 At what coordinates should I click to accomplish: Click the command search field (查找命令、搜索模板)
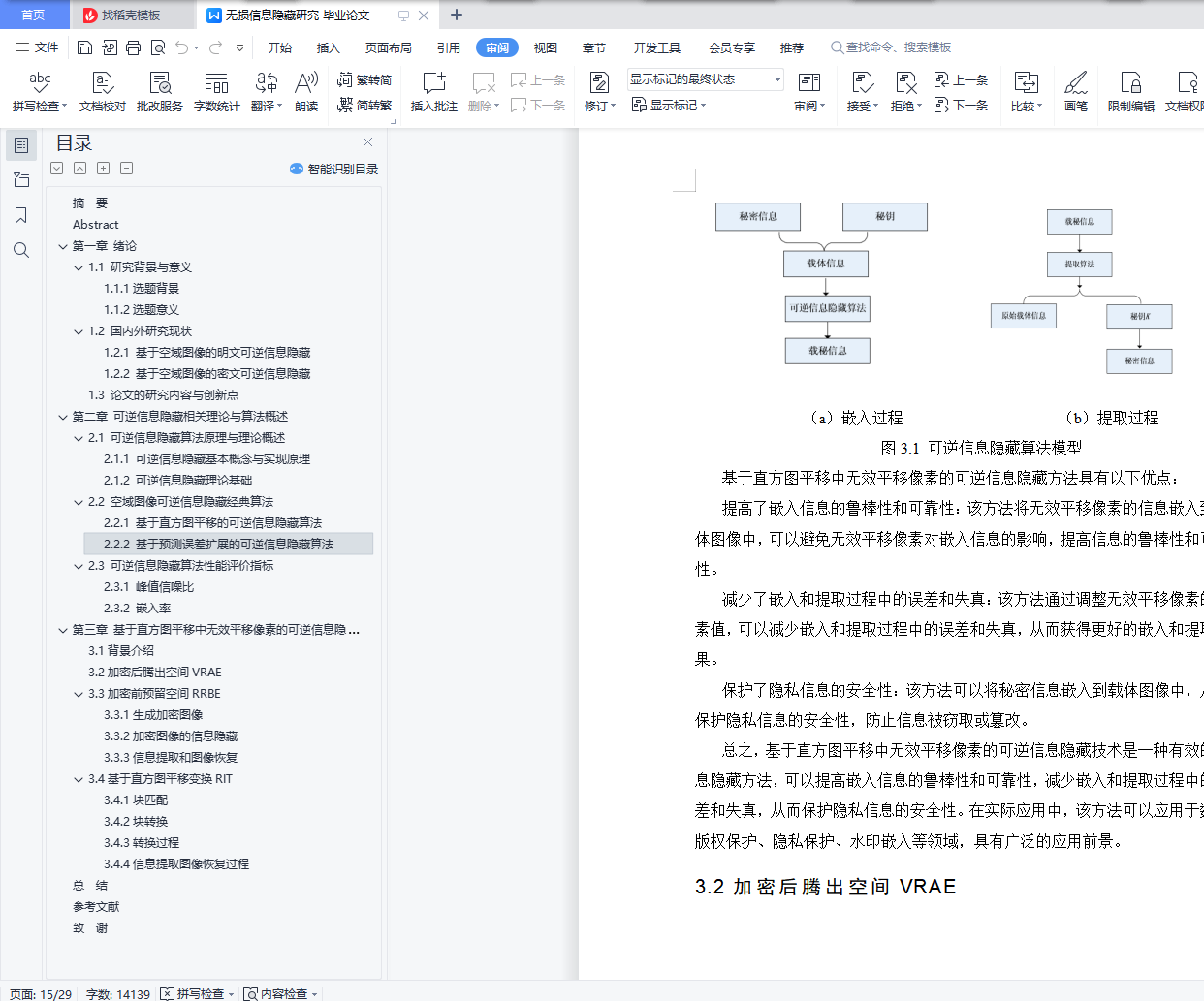coord(892,47)
